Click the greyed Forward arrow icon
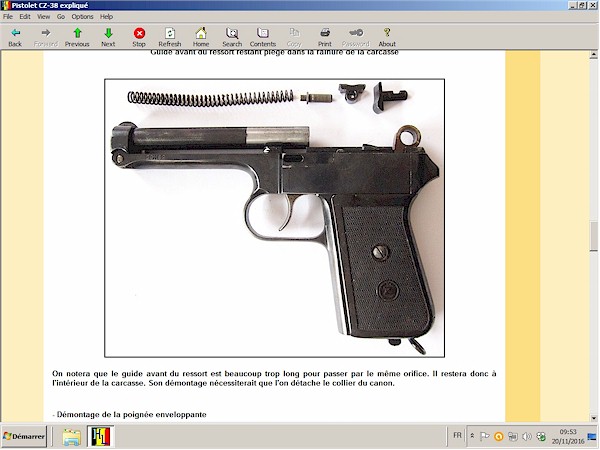The image size is (600, 450). (46, 33)
